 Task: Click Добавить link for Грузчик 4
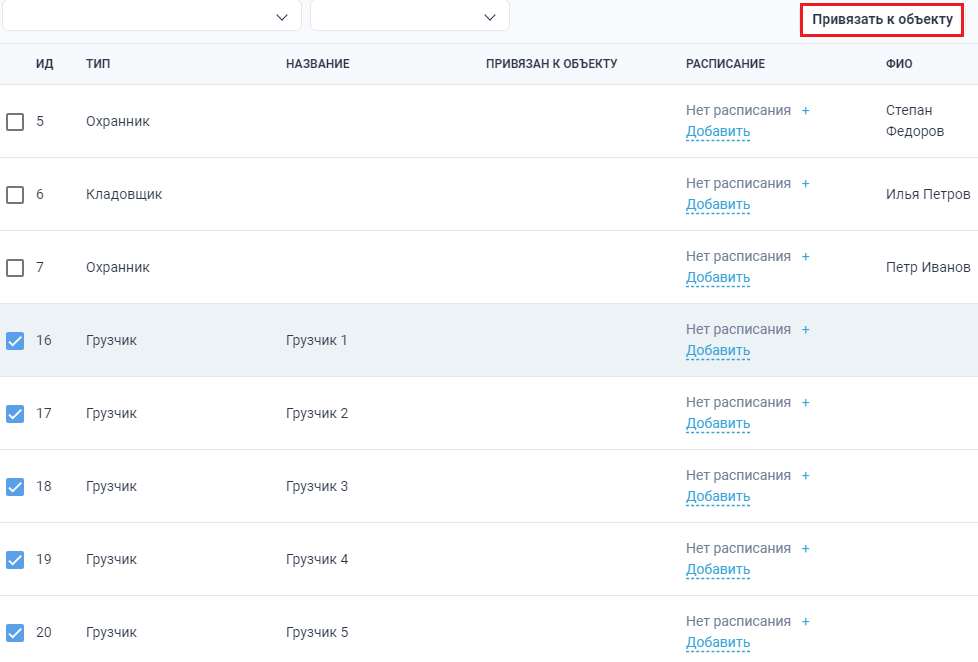[718, 570]
